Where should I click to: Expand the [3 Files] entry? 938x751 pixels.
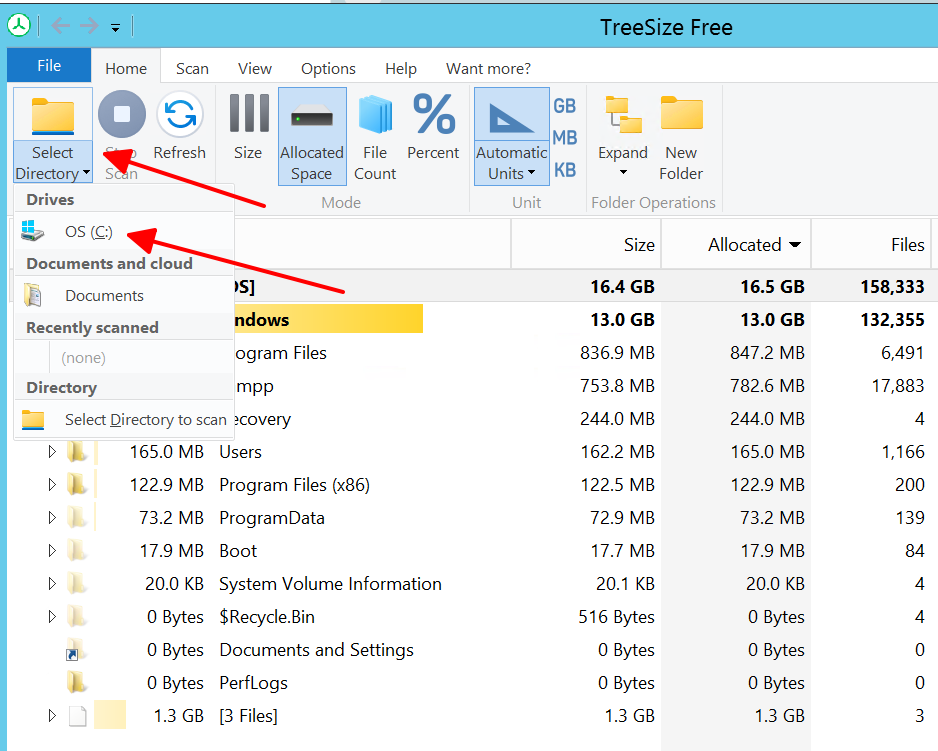[52, 715]
